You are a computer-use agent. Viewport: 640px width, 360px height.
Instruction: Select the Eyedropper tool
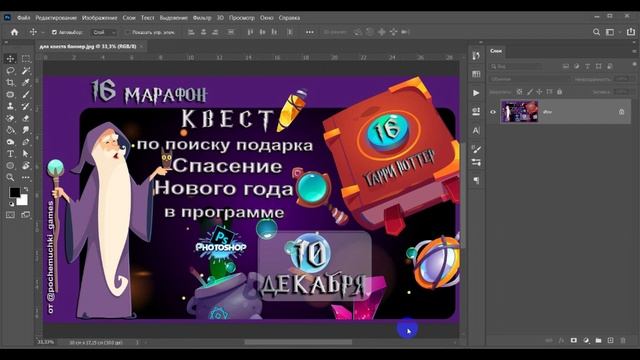tap(26, 82)
